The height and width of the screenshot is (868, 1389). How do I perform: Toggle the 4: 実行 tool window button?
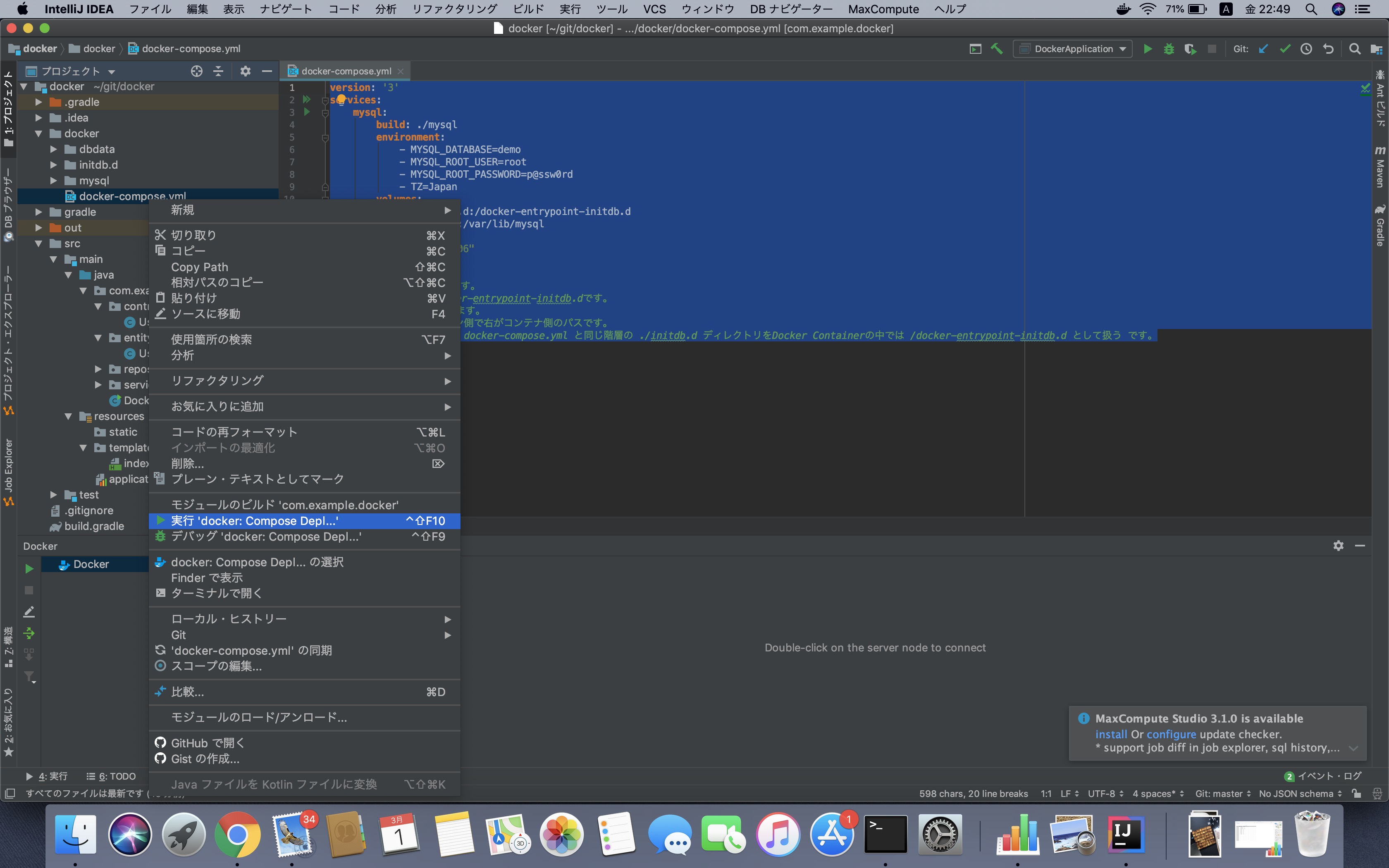pyautogui.click(x=47, y=776)
